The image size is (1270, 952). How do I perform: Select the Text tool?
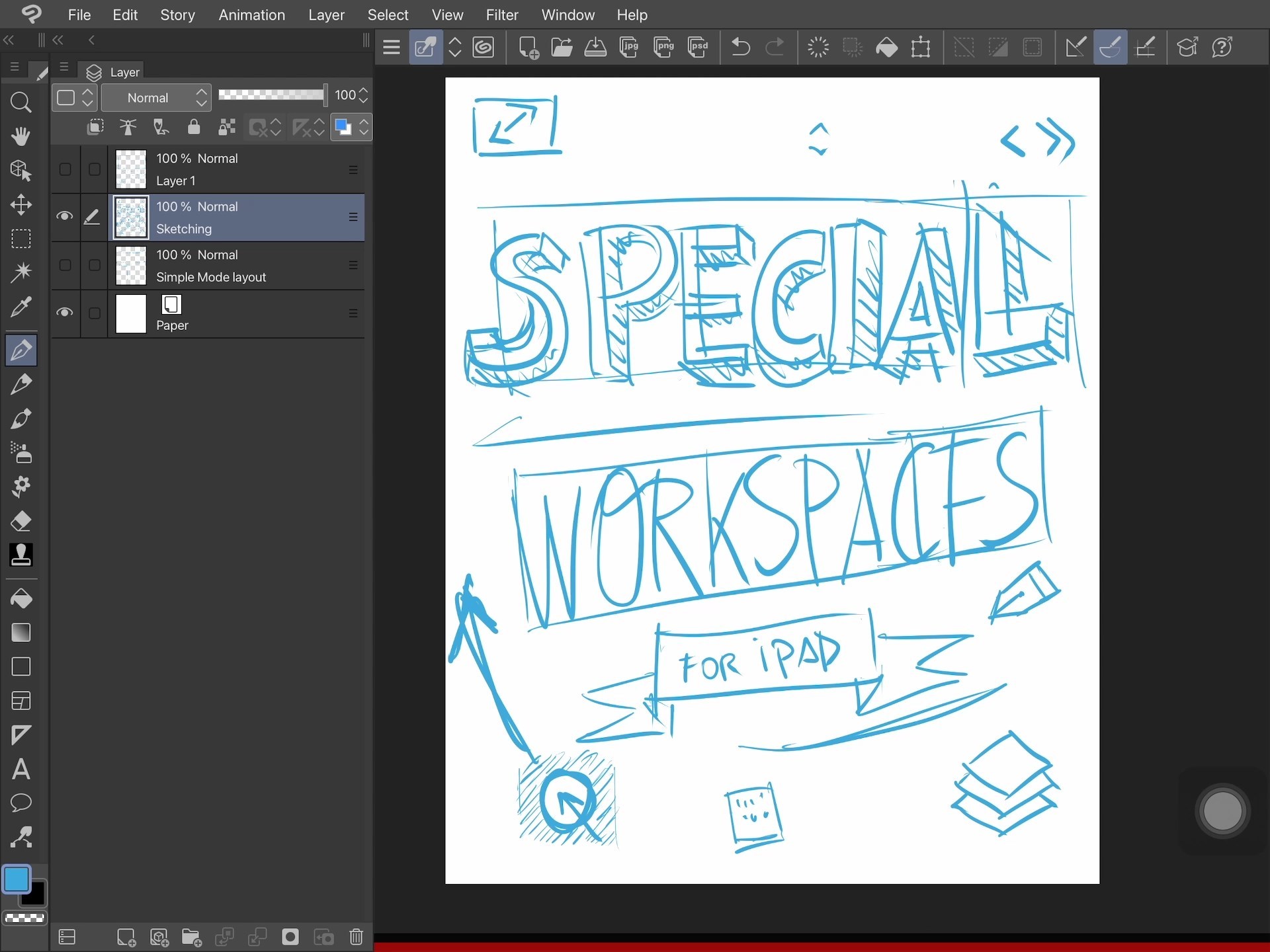[x=21, y=769]
